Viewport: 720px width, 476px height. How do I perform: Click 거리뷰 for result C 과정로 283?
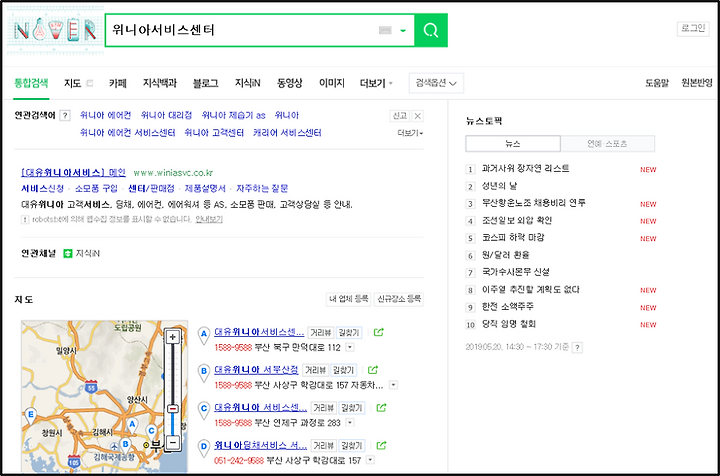(x=323, y=408)
